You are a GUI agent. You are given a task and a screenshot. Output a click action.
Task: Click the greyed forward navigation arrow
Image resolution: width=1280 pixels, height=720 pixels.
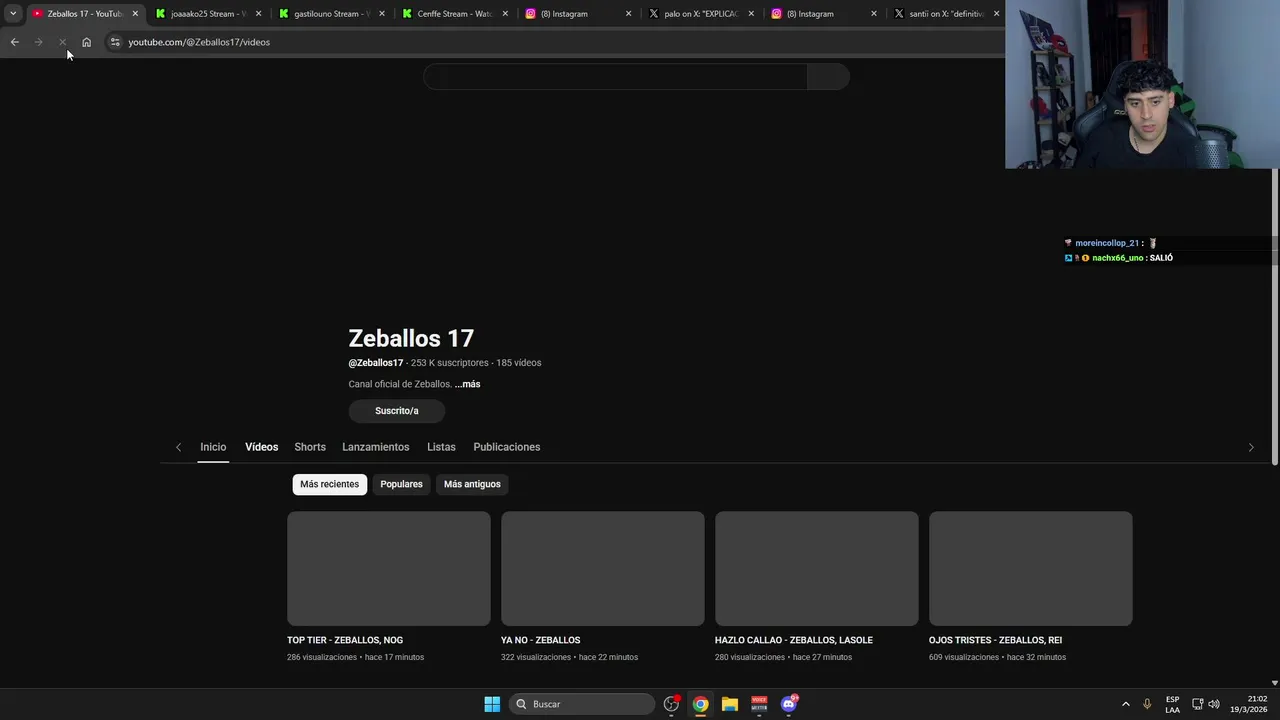pyautogui.click(x=38, y=42)
